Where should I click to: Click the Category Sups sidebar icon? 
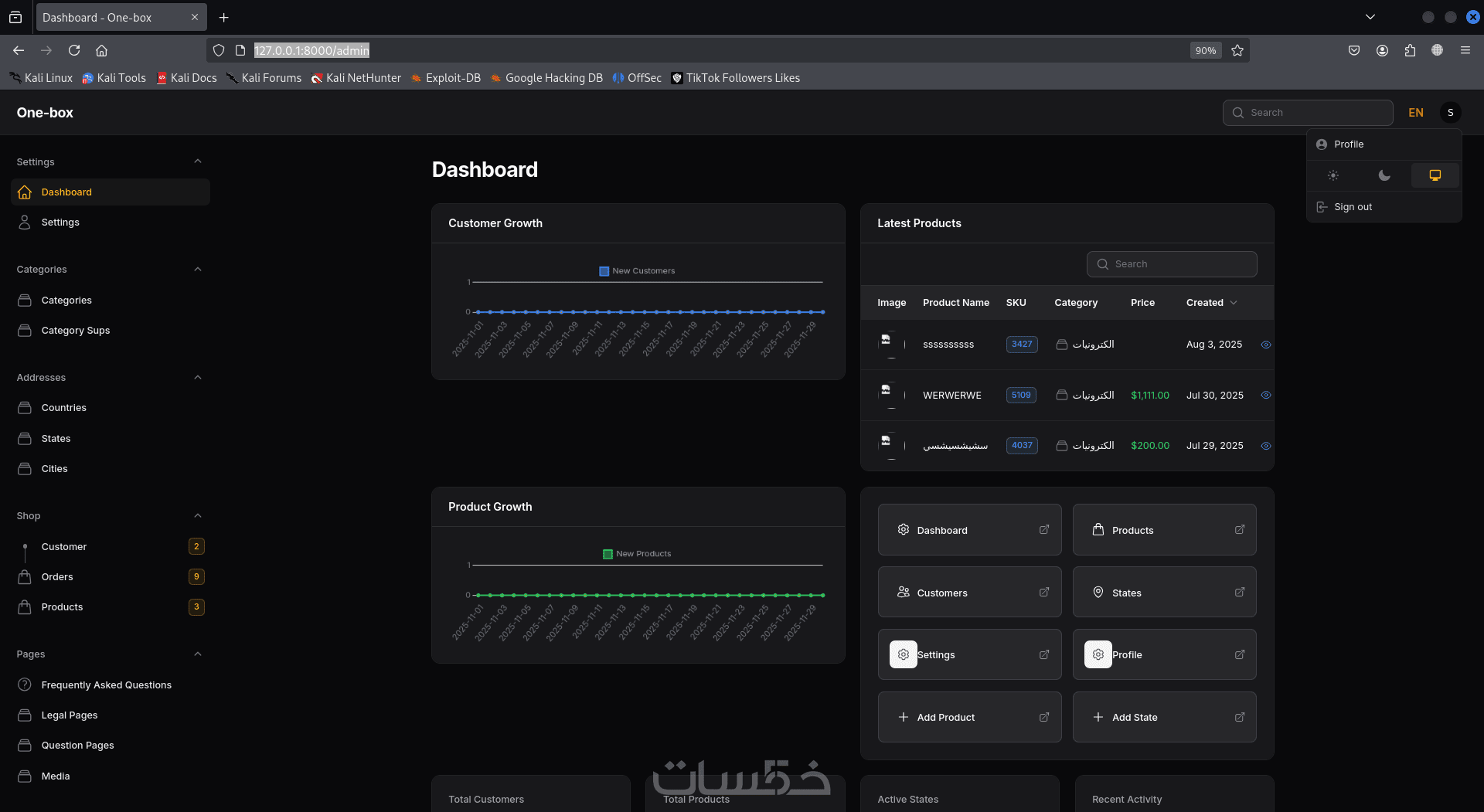(x=25, y=331)
